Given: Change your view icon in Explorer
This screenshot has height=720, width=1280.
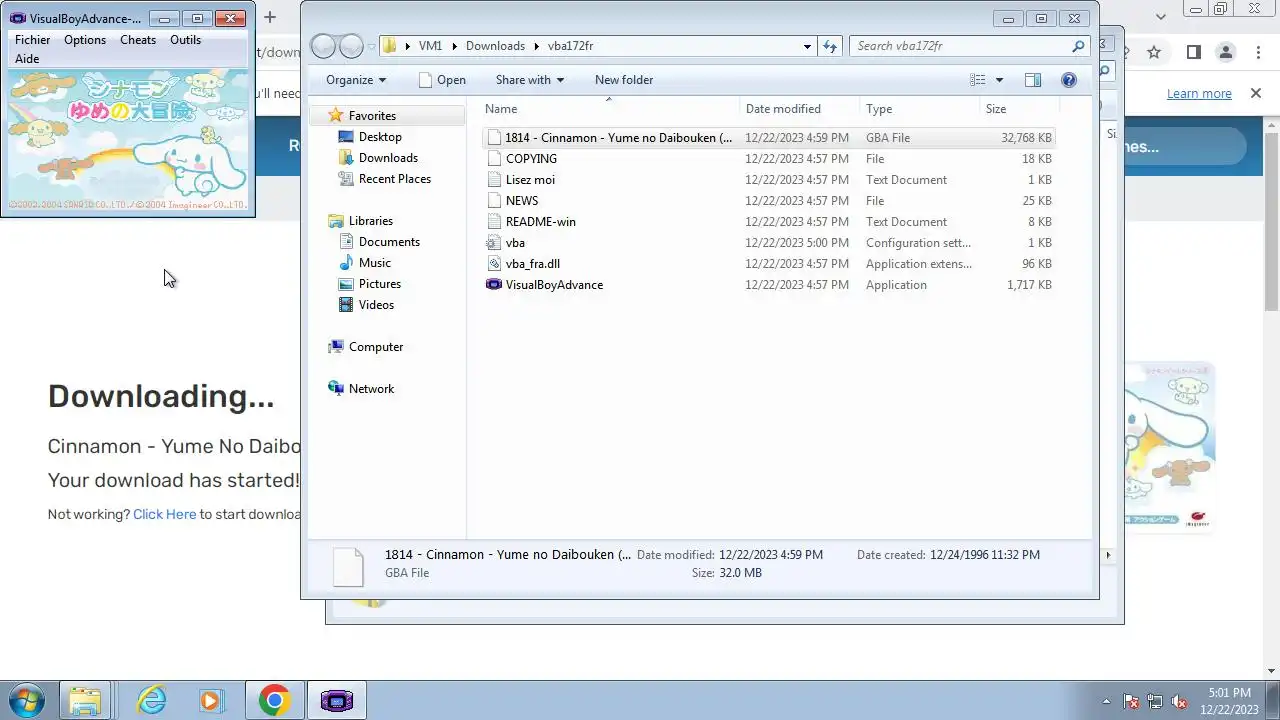Looking at the screenshot, I should point(978,80).
